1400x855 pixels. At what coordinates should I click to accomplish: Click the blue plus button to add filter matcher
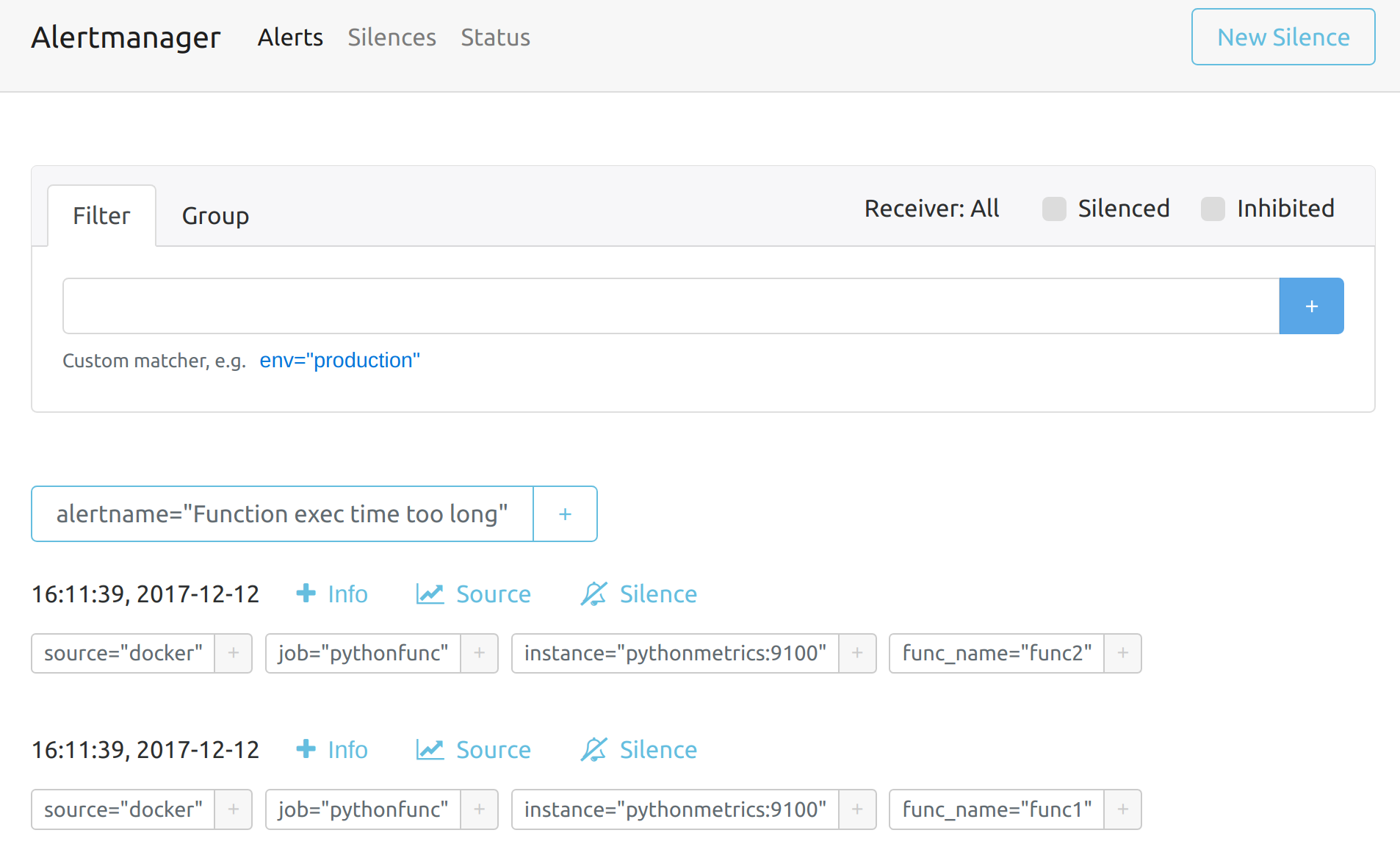coord(1311,306)
